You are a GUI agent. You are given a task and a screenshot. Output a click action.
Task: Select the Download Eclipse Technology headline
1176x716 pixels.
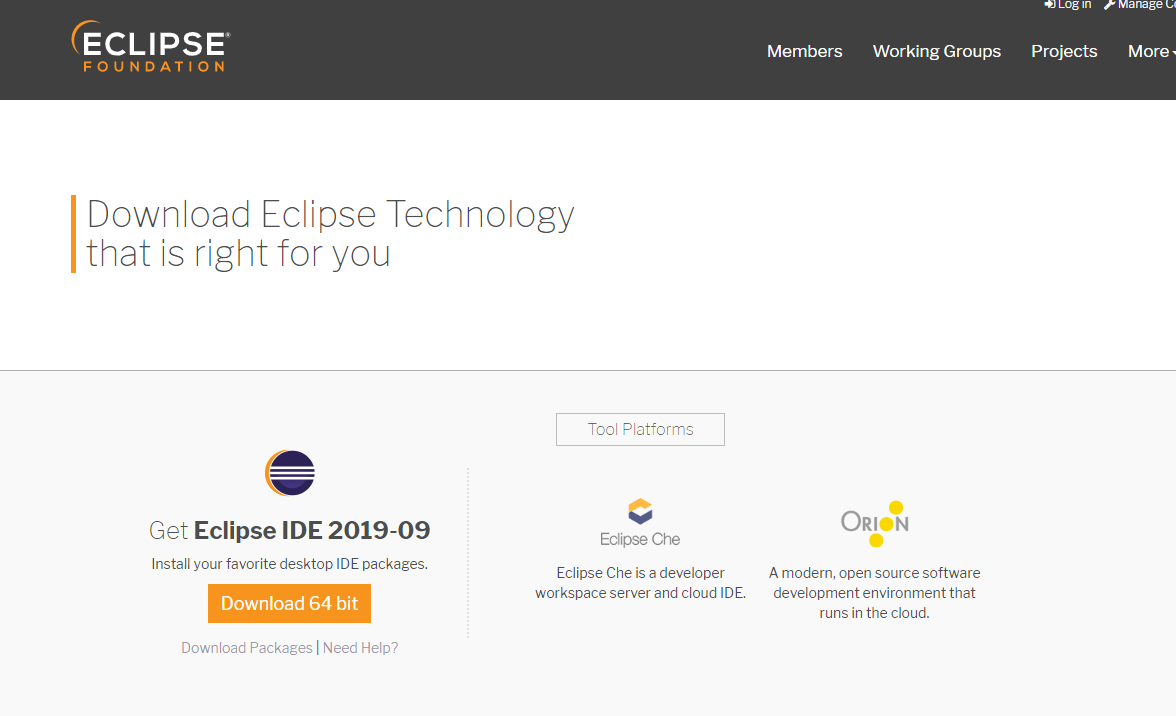click(x=330, y=234)
